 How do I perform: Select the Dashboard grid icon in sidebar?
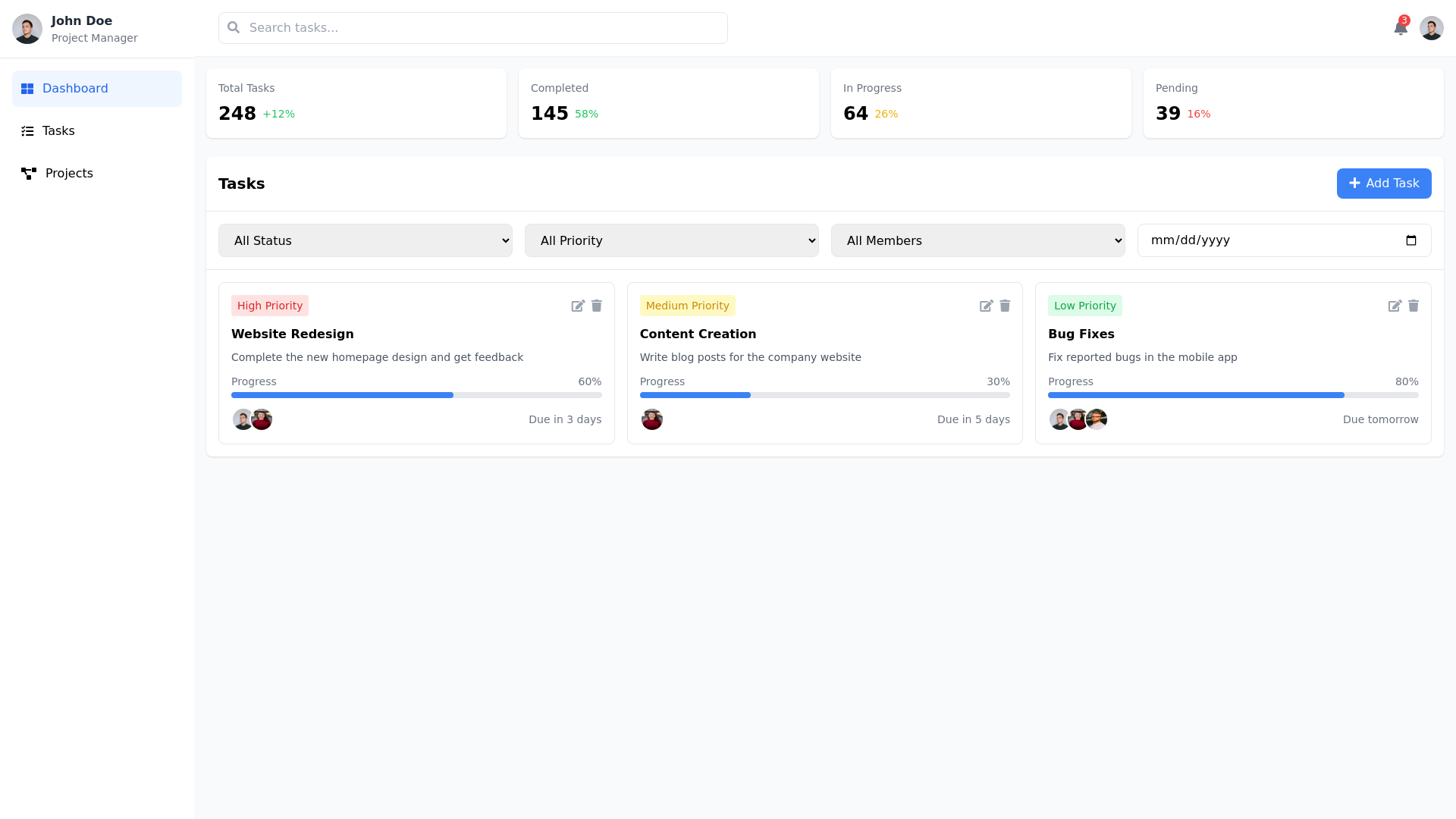pos(27,88)
